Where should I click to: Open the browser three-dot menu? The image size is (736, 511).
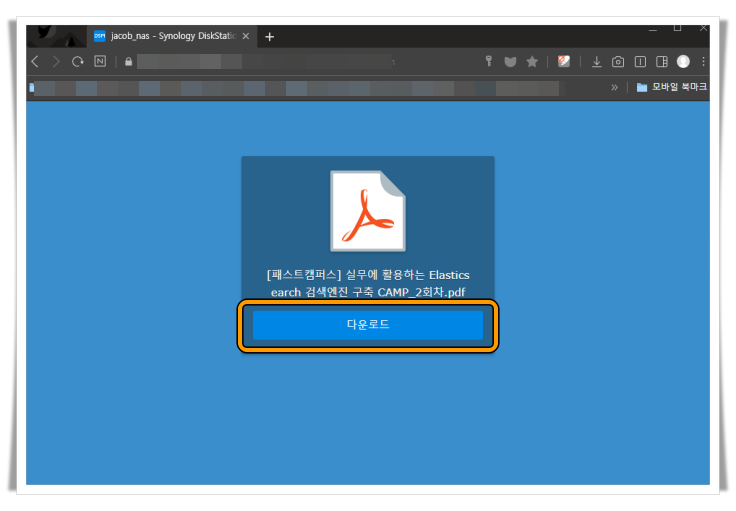tap(703, 61)
